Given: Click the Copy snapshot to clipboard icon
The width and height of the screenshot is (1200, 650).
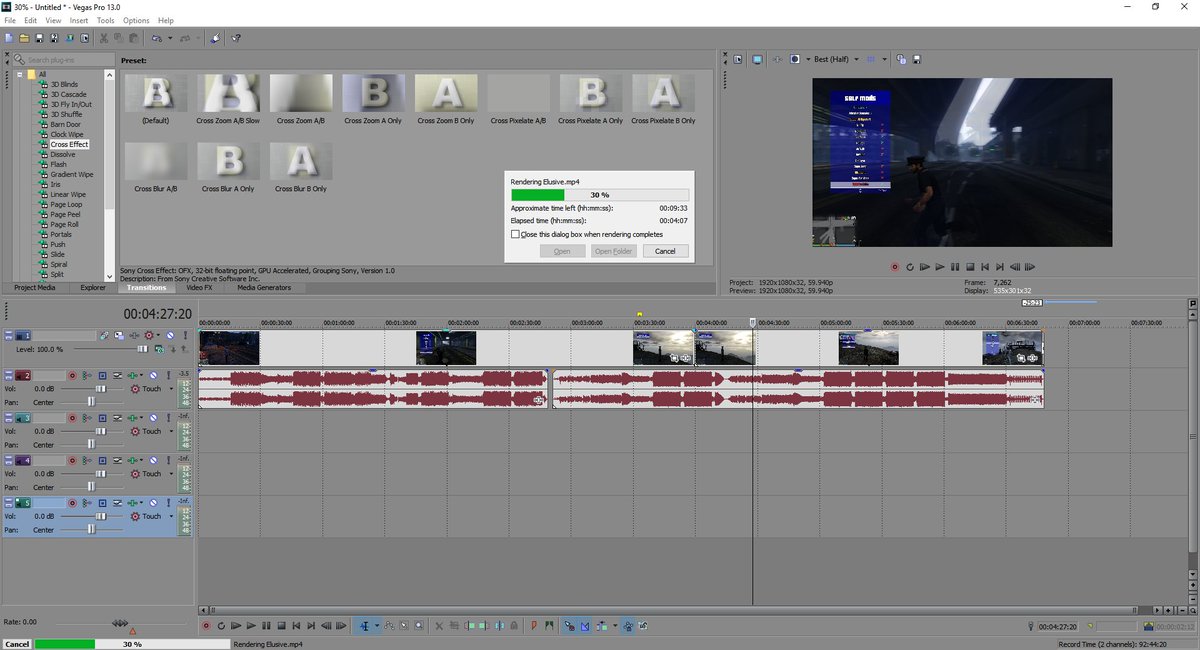Looking at the screenshot, I should (x=900, y=59).
